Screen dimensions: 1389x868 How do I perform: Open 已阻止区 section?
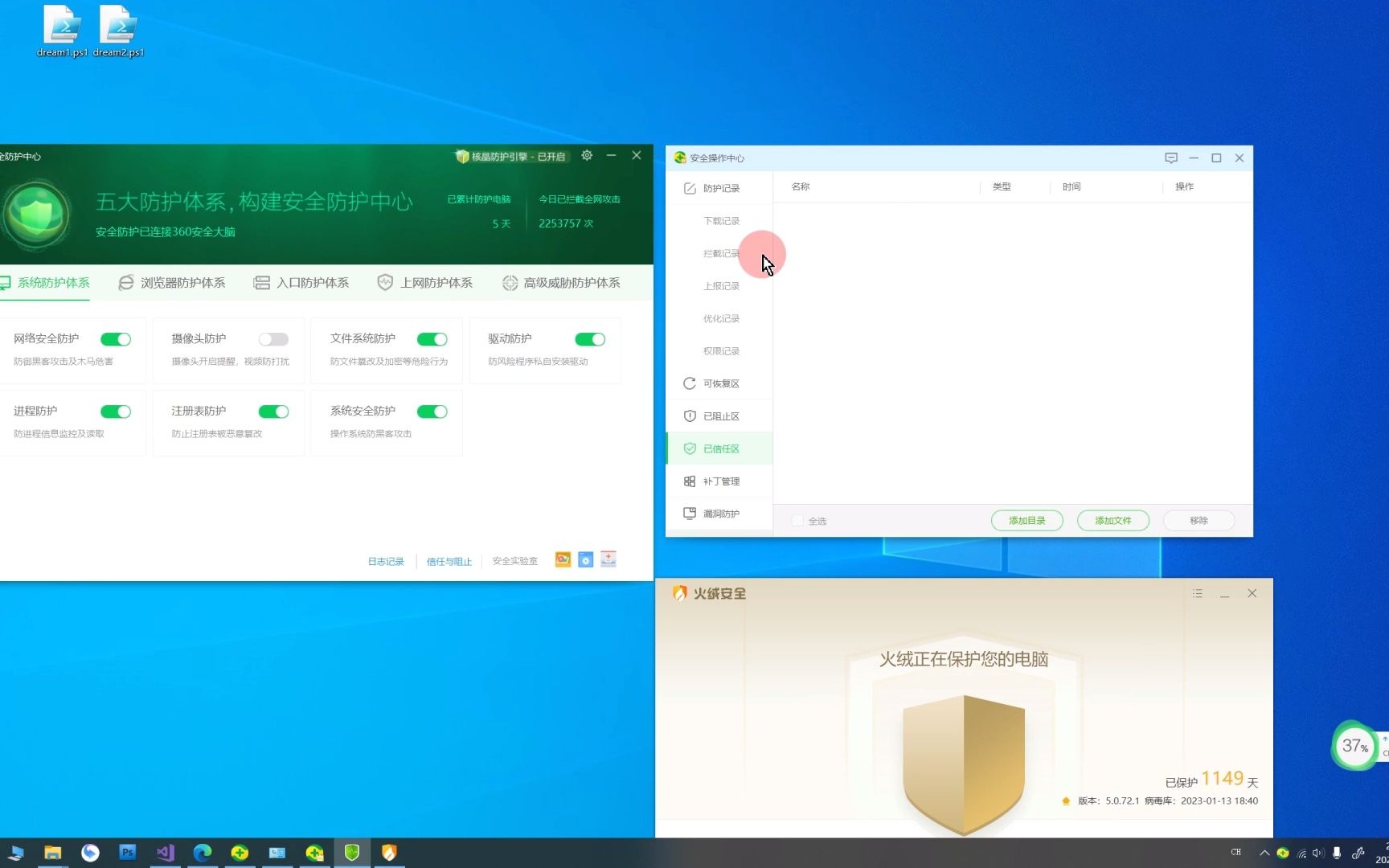(x=719, y=416)
